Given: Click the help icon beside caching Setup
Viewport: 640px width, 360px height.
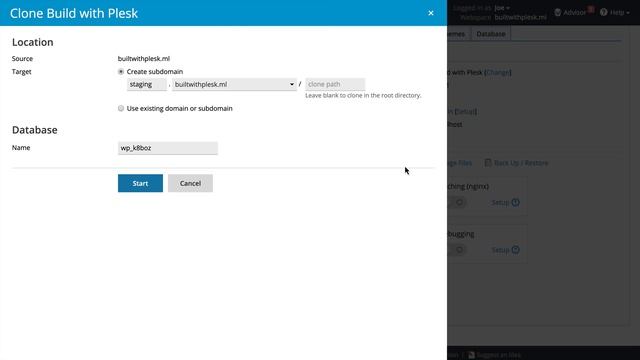Looking at the screenshot, I should click(x=516, y=202).
